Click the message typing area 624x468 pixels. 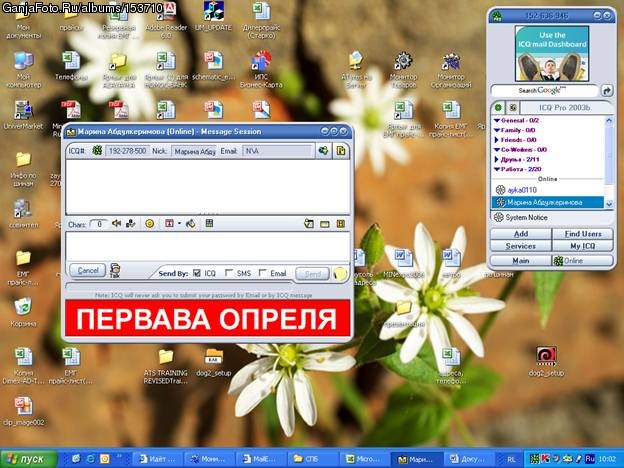(x=208, y=247)
